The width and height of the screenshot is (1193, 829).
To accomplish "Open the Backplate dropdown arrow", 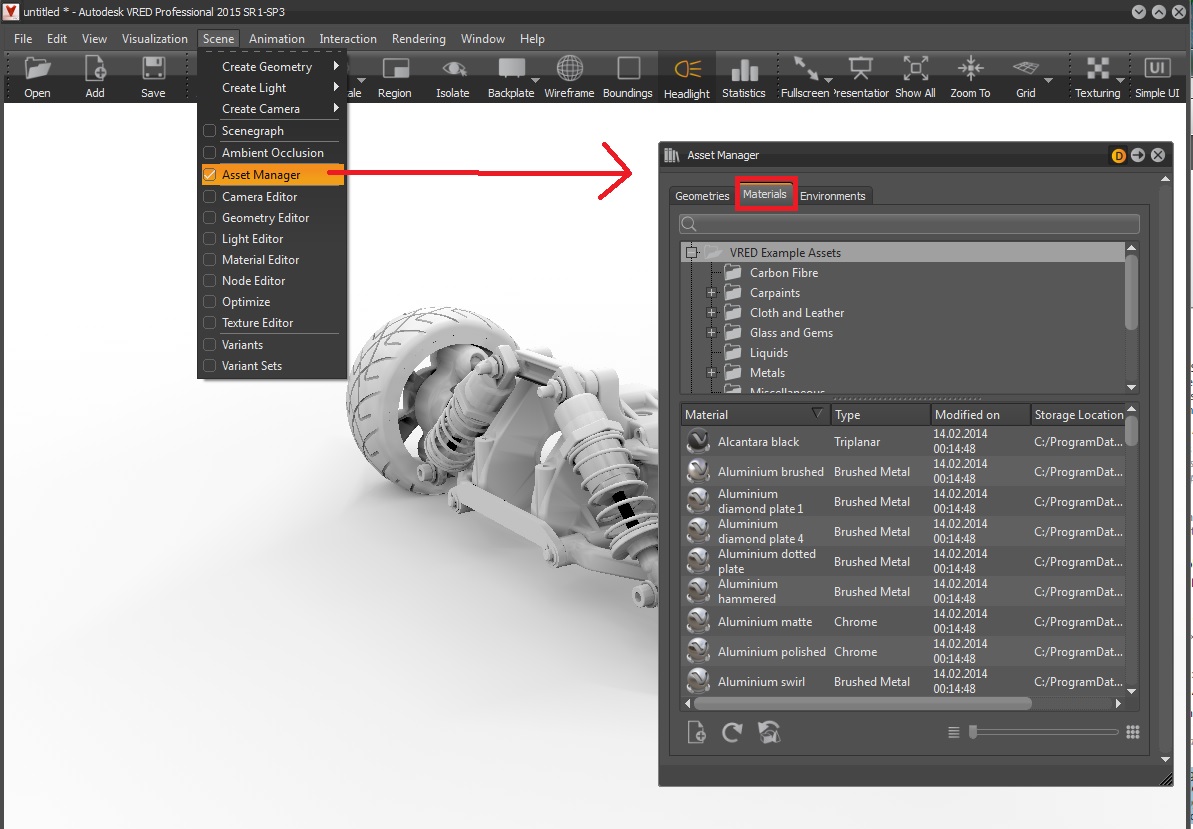I will tap(536, 80).
